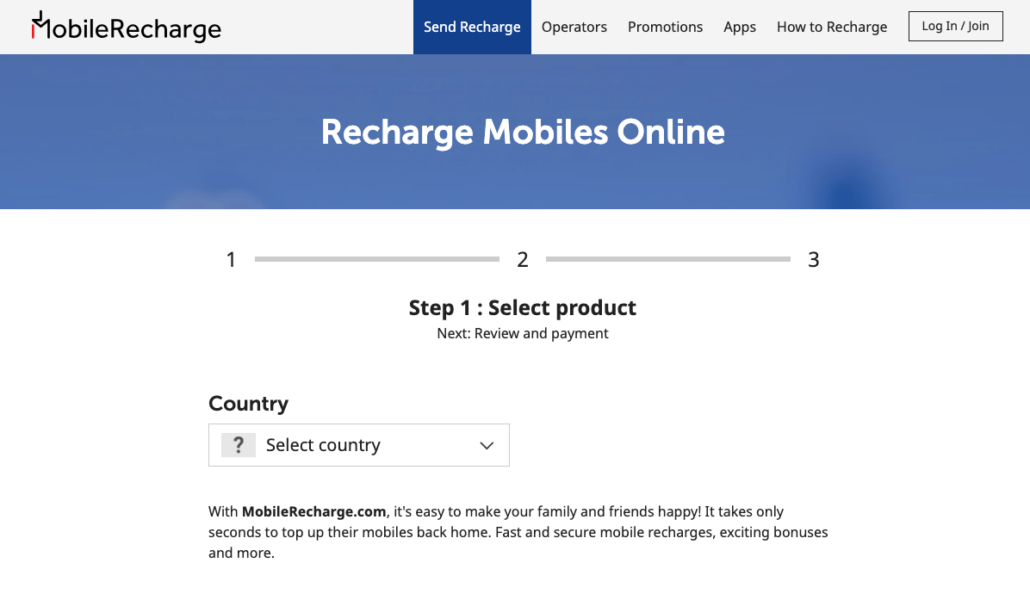Open How to Recharge page
The height and width of the screenshot is (600, 1030).
click(832, 27)
